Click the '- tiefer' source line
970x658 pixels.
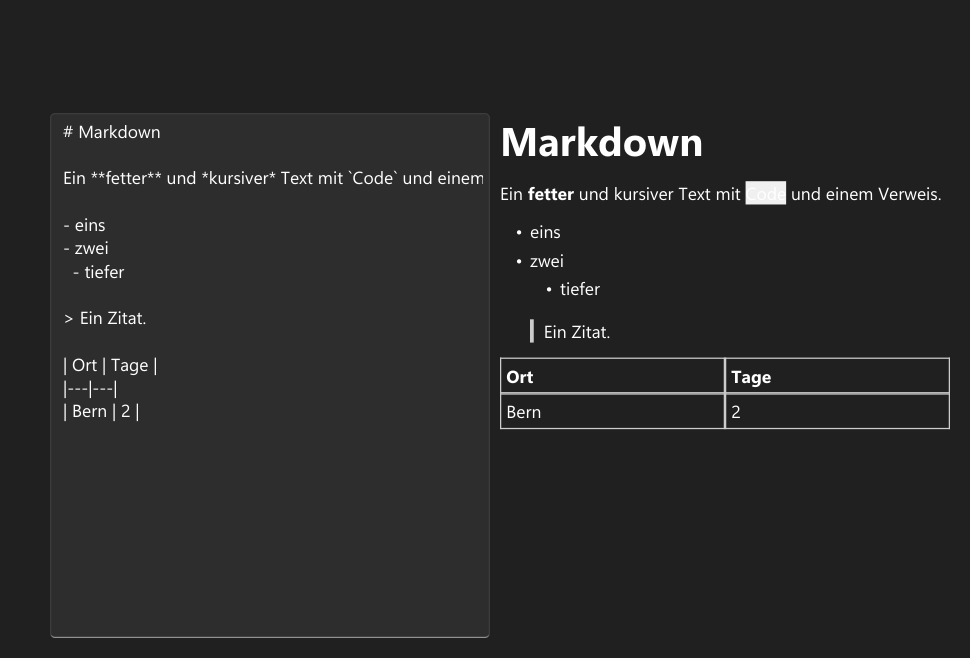click(x=98, y=272)
